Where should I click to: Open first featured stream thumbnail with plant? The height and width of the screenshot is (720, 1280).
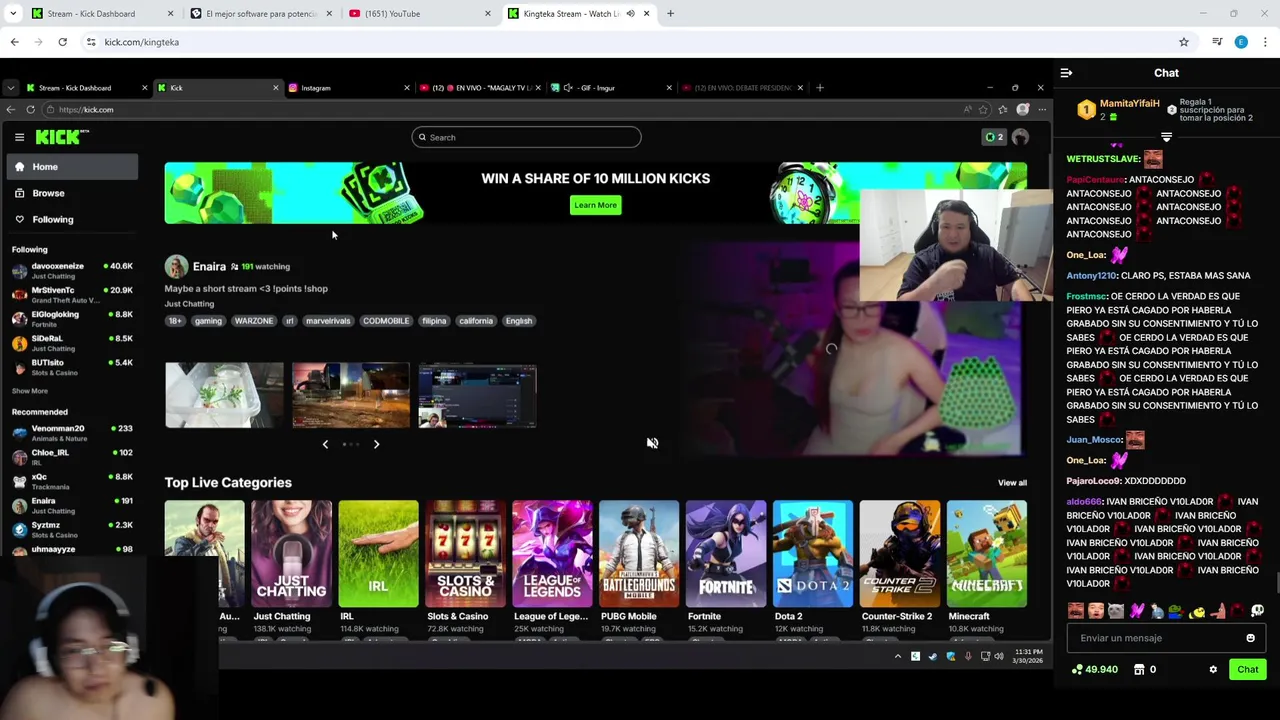pyautogui.click(x=224, y=396)
